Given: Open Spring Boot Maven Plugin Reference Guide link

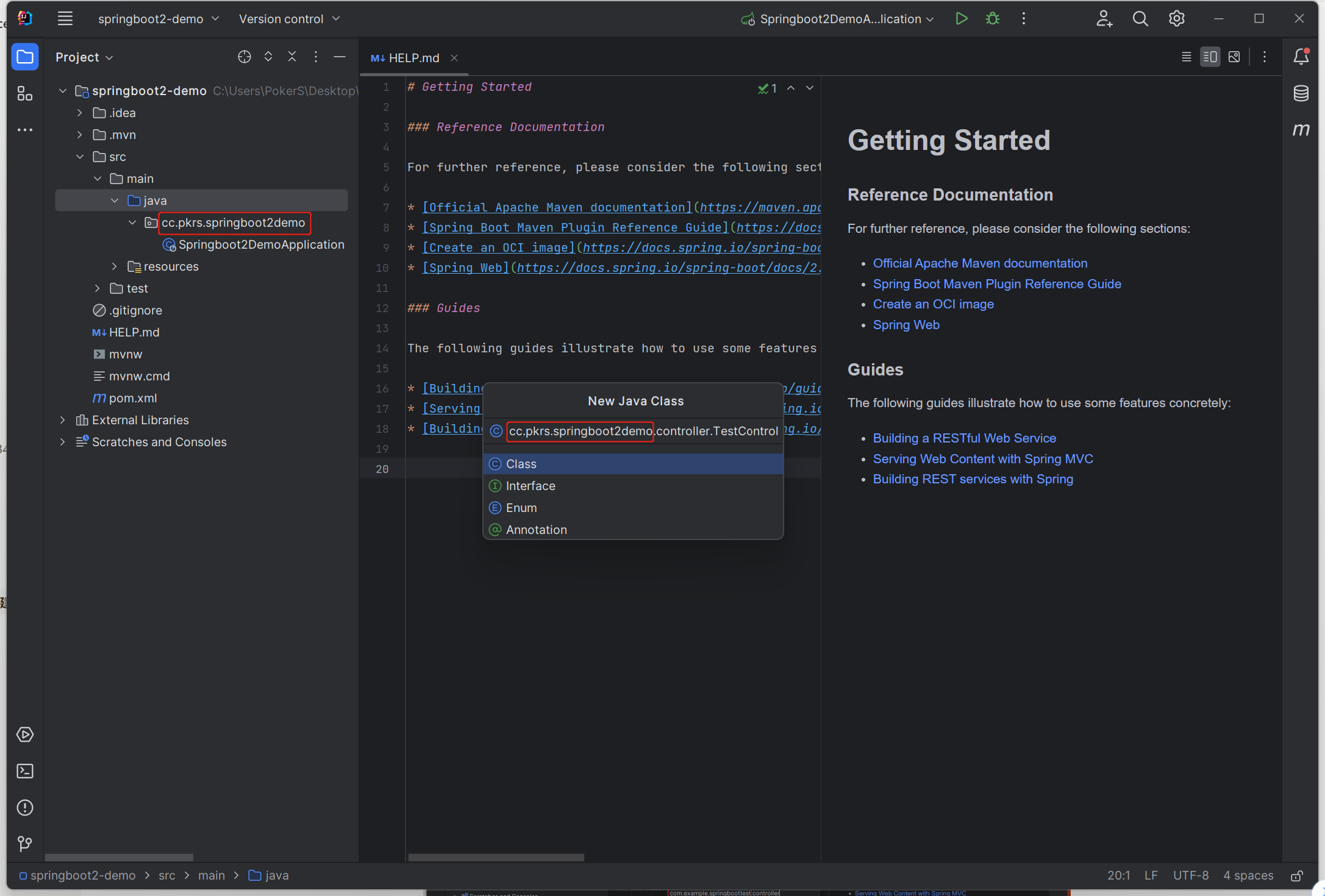Looking at the screenshot, I should tap(997, 284).
